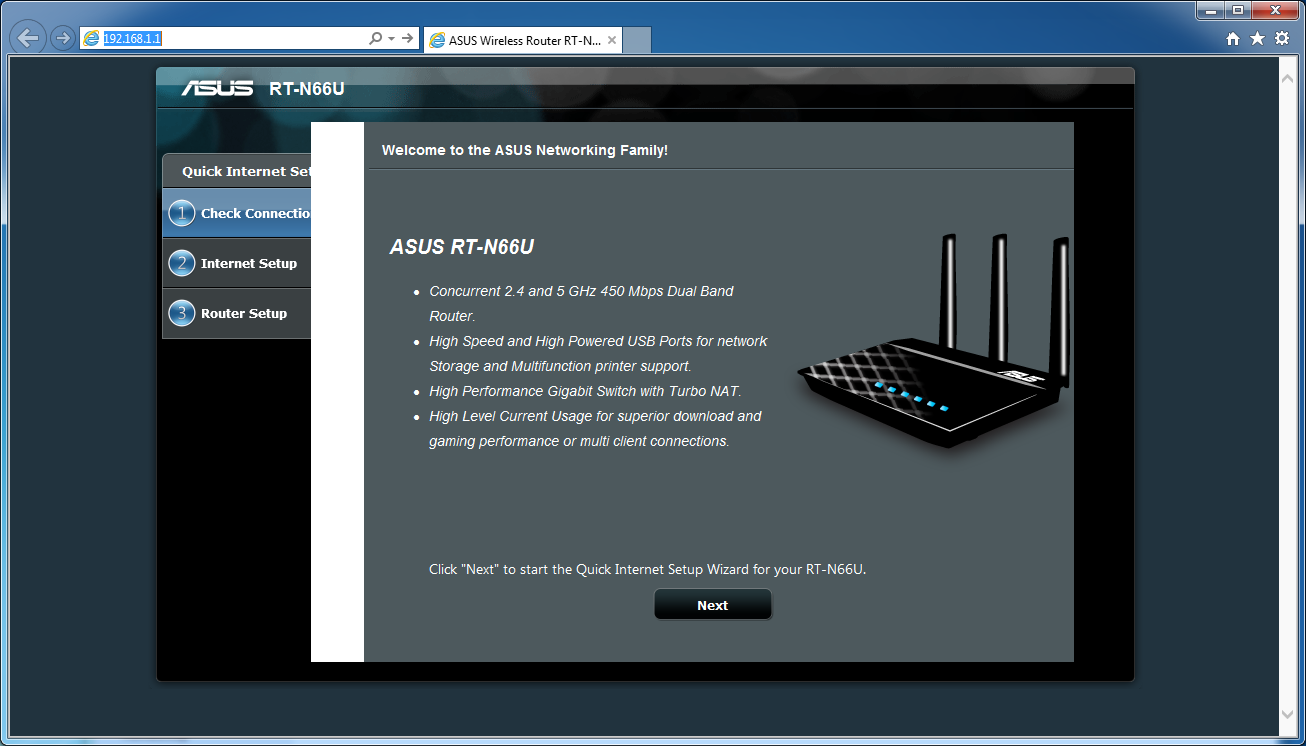This screenshot has height=746, width=1306.
Task: Close the ASUS Wireless Router tab
Action: (612, 41)
